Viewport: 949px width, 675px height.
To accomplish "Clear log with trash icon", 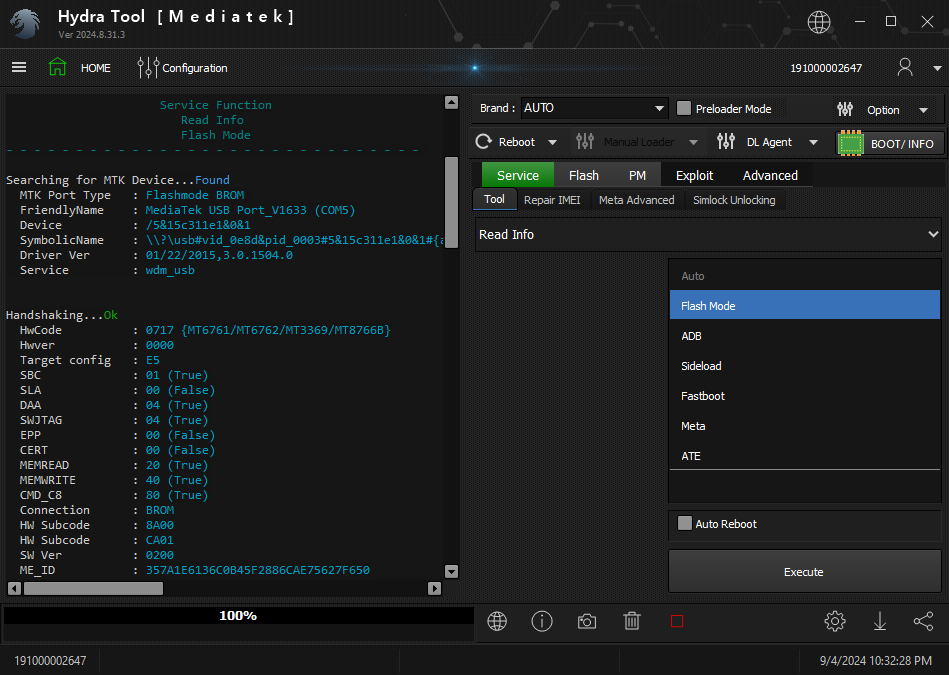I will click(632, 621).
